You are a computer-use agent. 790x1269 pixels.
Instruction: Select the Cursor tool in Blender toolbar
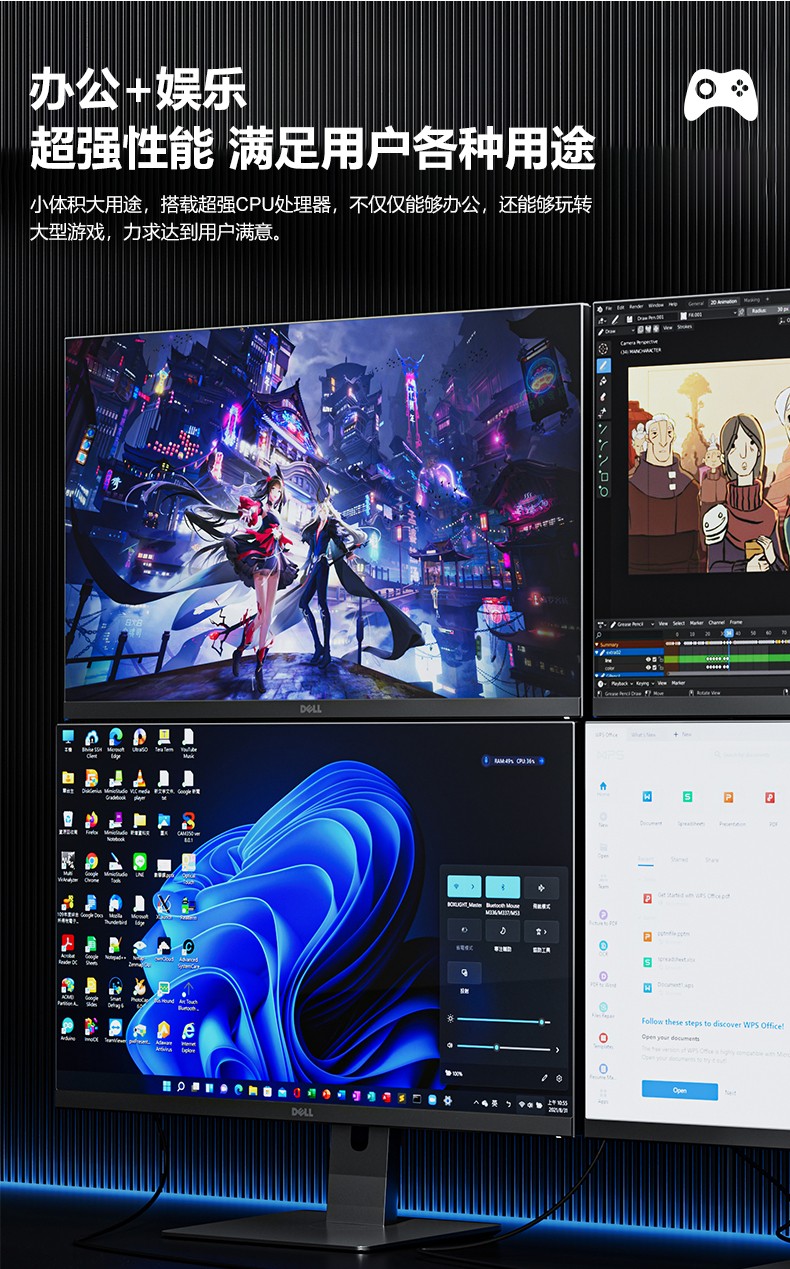604,348
